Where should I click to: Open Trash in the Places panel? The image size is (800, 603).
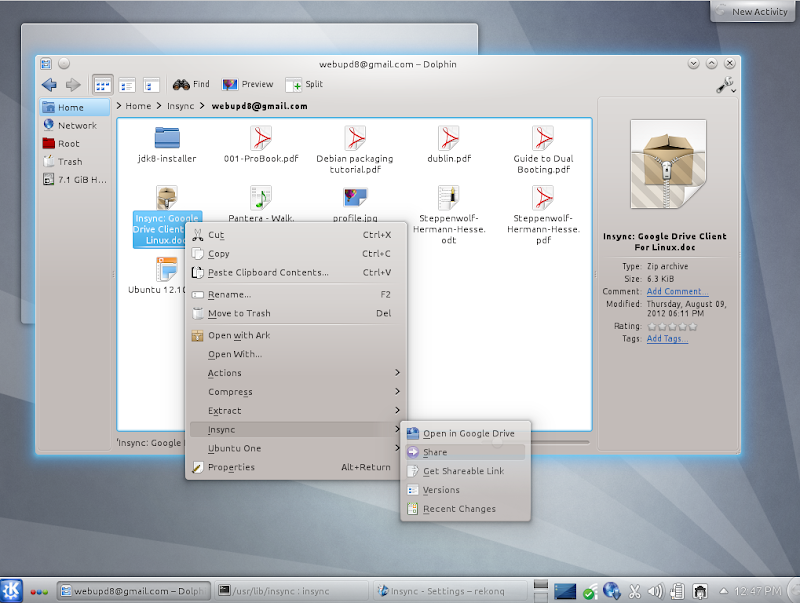point(75,161)
